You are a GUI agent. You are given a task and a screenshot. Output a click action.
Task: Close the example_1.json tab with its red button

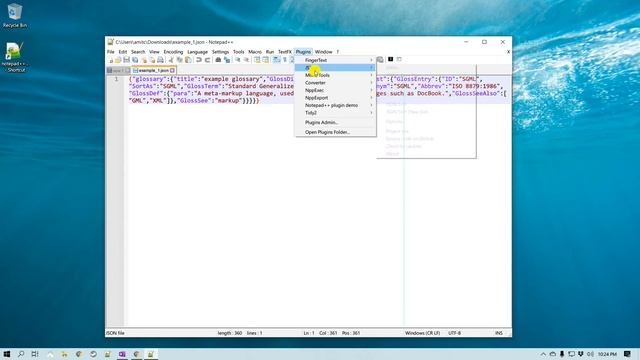pos(173,70)
